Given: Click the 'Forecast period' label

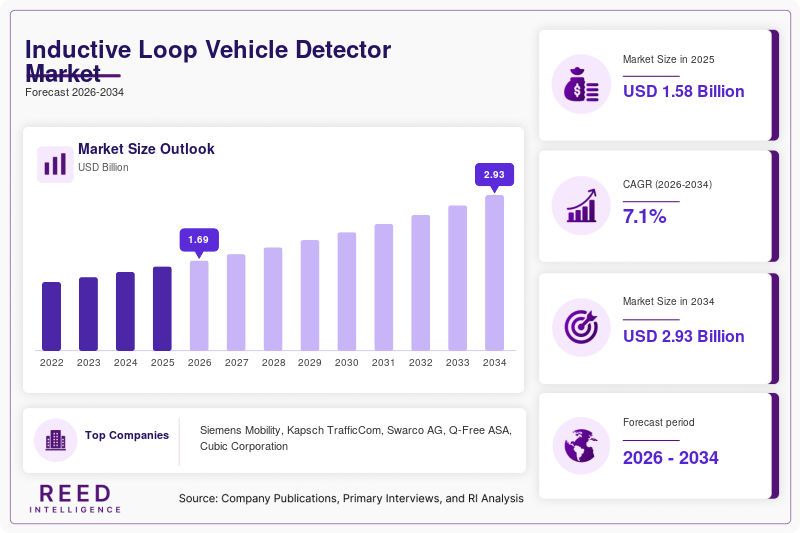Looking at the screenshot, I should tap(659, 422).
